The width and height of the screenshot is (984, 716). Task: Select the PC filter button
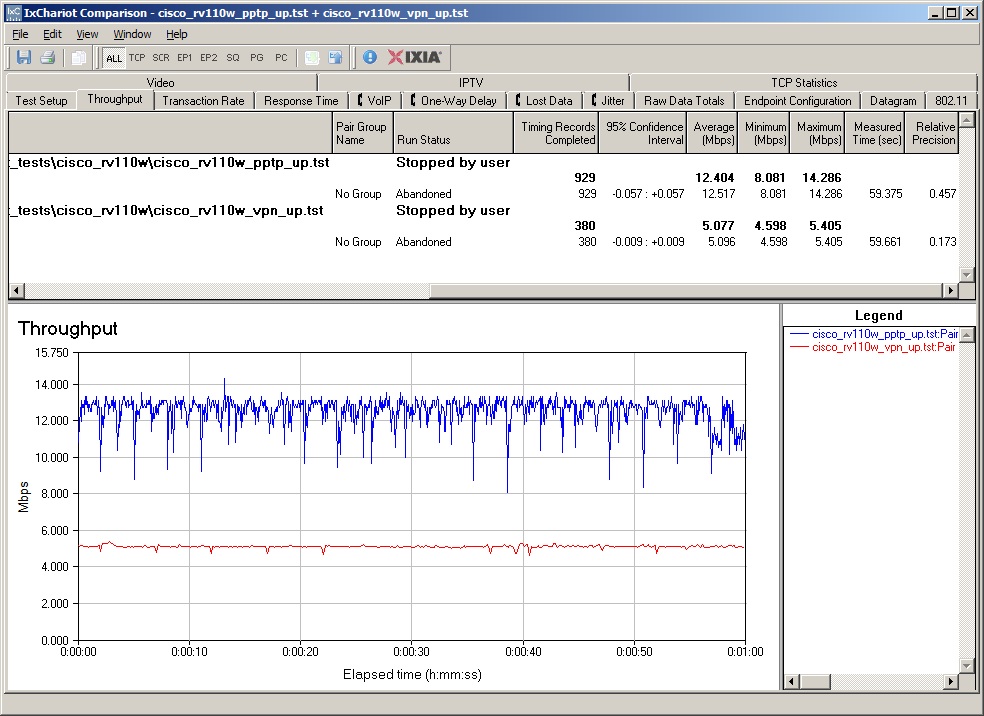[281, 58]
